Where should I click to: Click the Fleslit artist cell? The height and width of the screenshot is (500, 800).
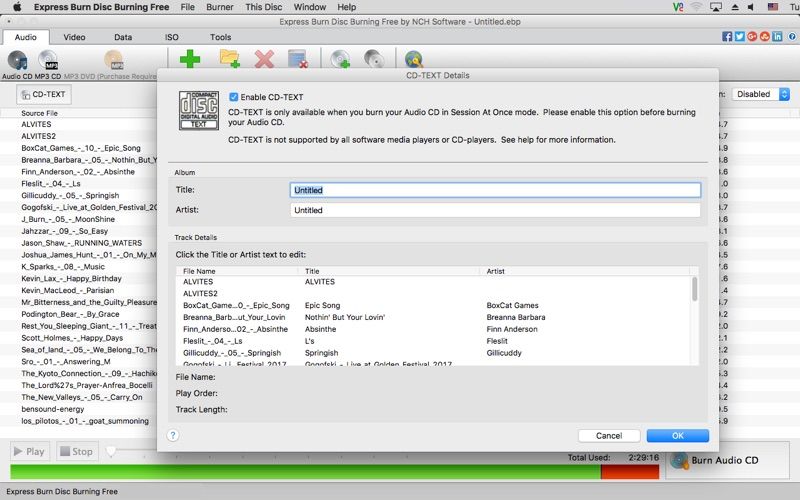[x=497, y=341]
